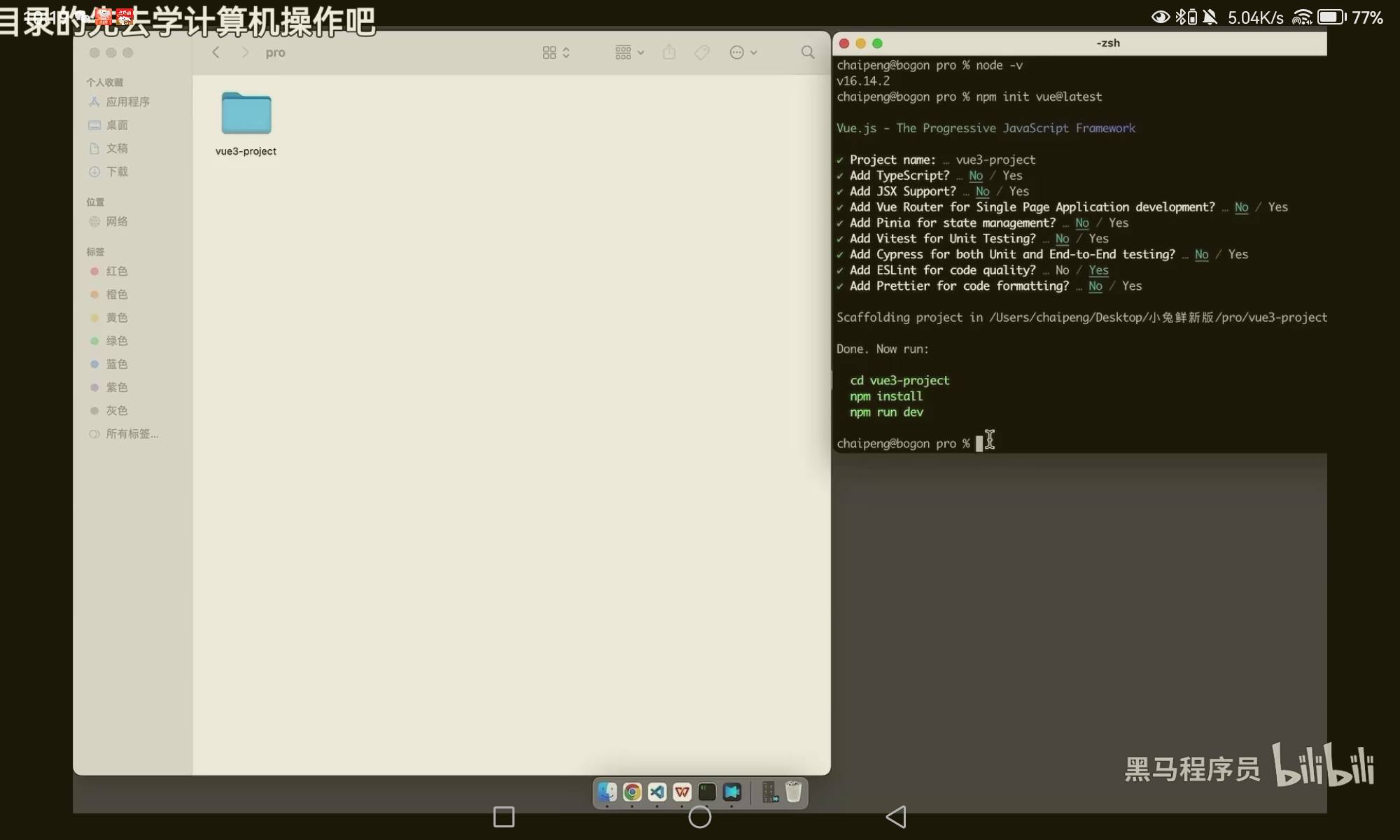Open WPS Office from the dock
The height and width of the screenshot is (840, 1400).
682,792
